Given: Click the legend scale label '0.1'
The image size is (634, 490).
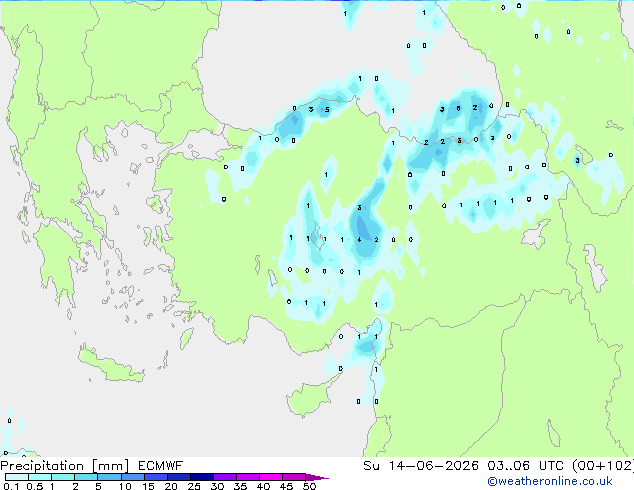Looking at the screenshot, I should point(12,486).
